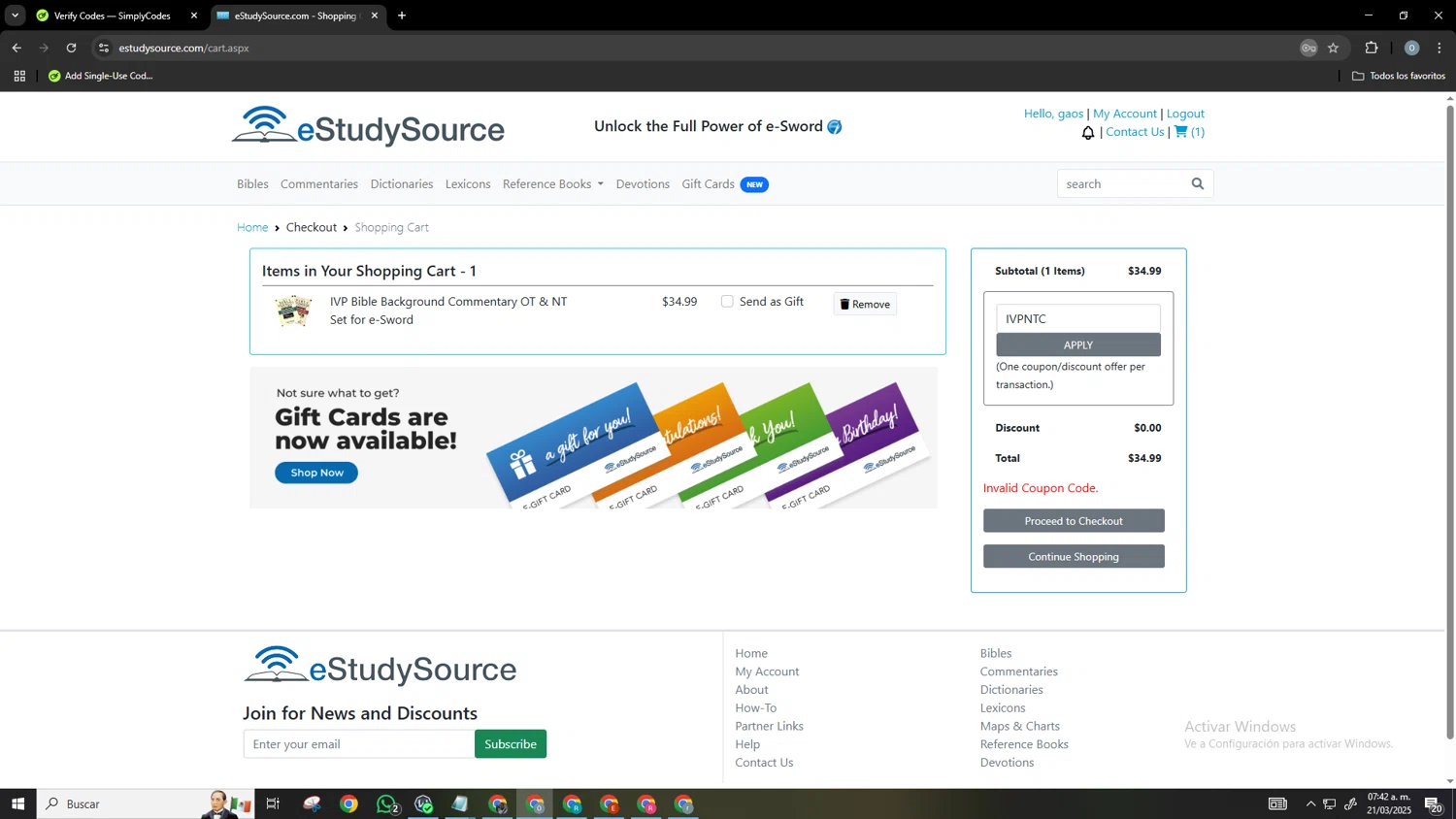
Task: Open the Commentaries menu
Action: coord(319,184)
